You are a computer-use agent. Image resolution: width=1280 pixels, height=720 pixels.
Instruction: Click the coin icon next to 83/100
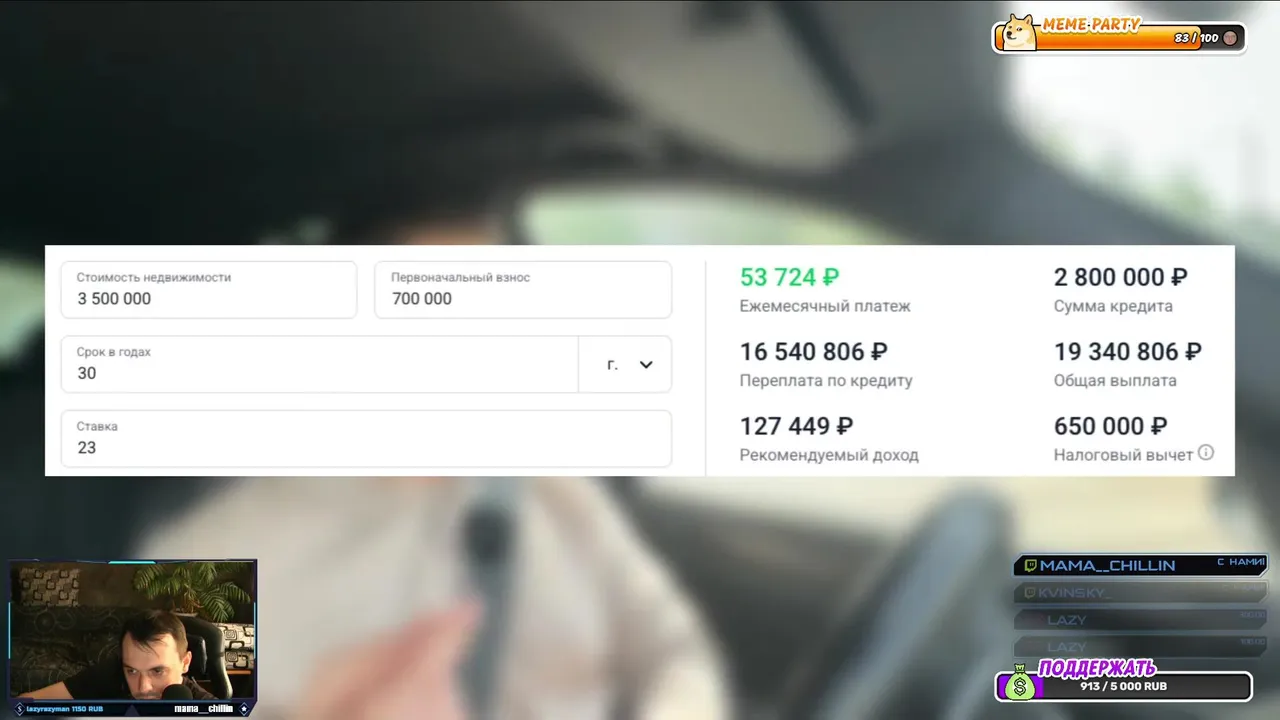(1230, 38)
